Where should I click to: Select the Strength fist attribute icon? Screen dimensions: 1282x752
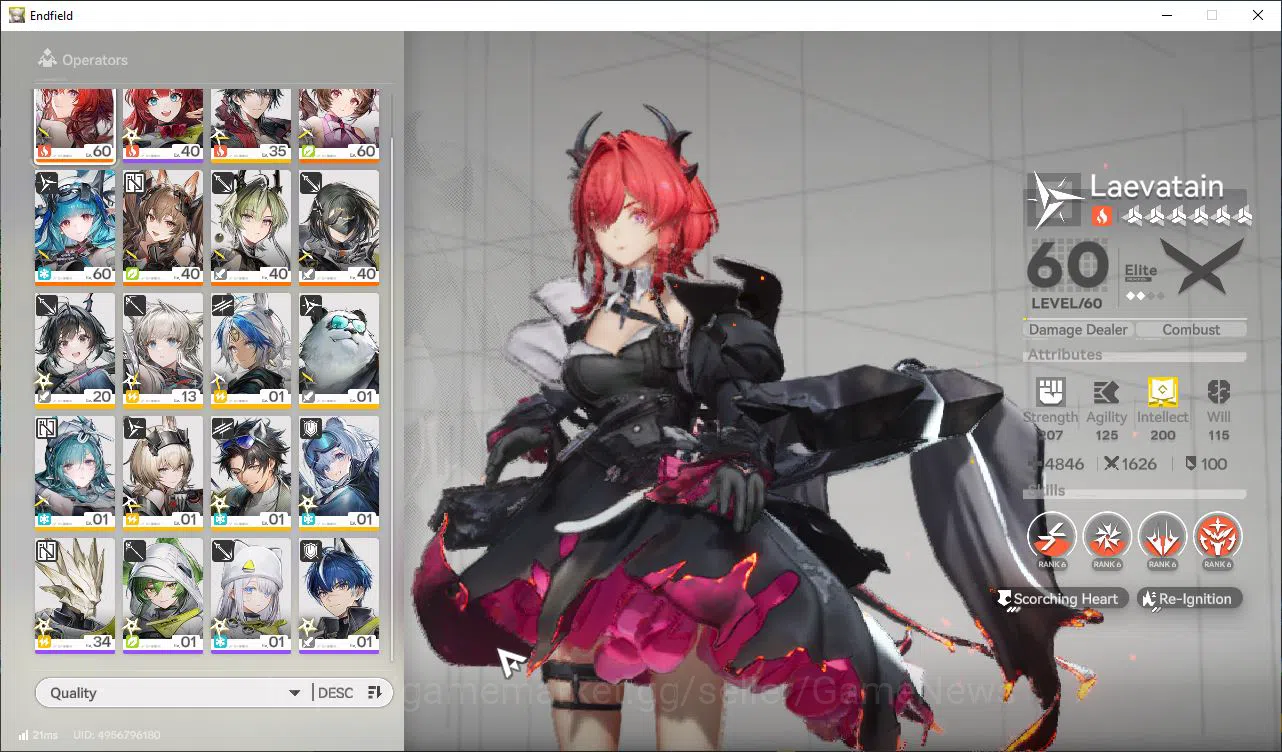click(1051, 391)
